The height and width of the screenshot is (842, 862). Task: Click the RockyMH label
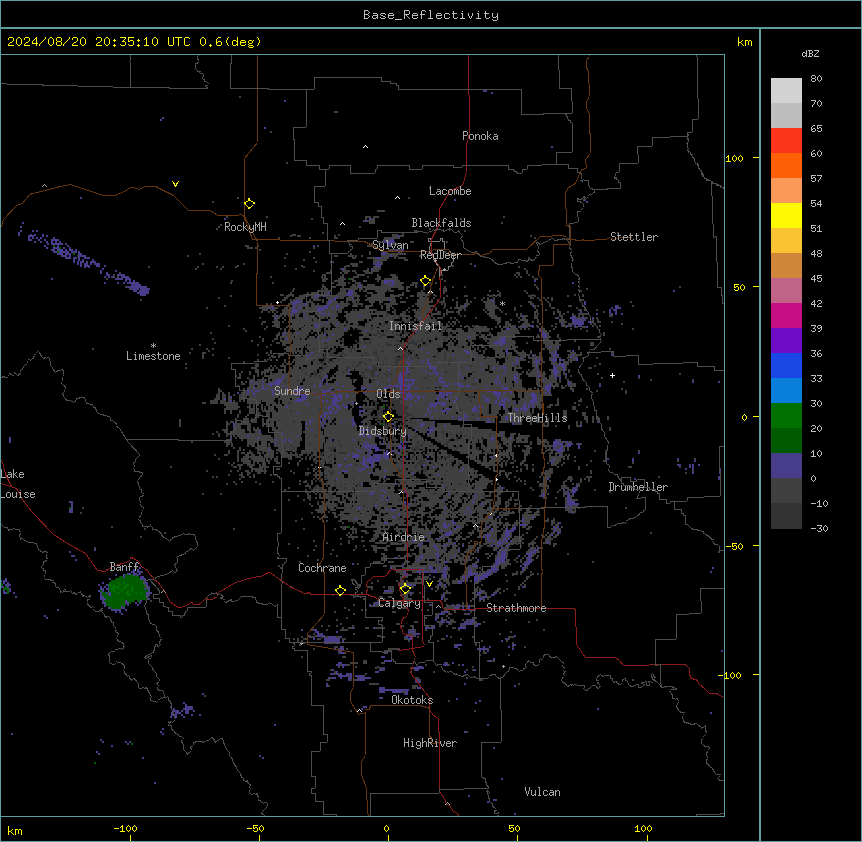[245, 227]
